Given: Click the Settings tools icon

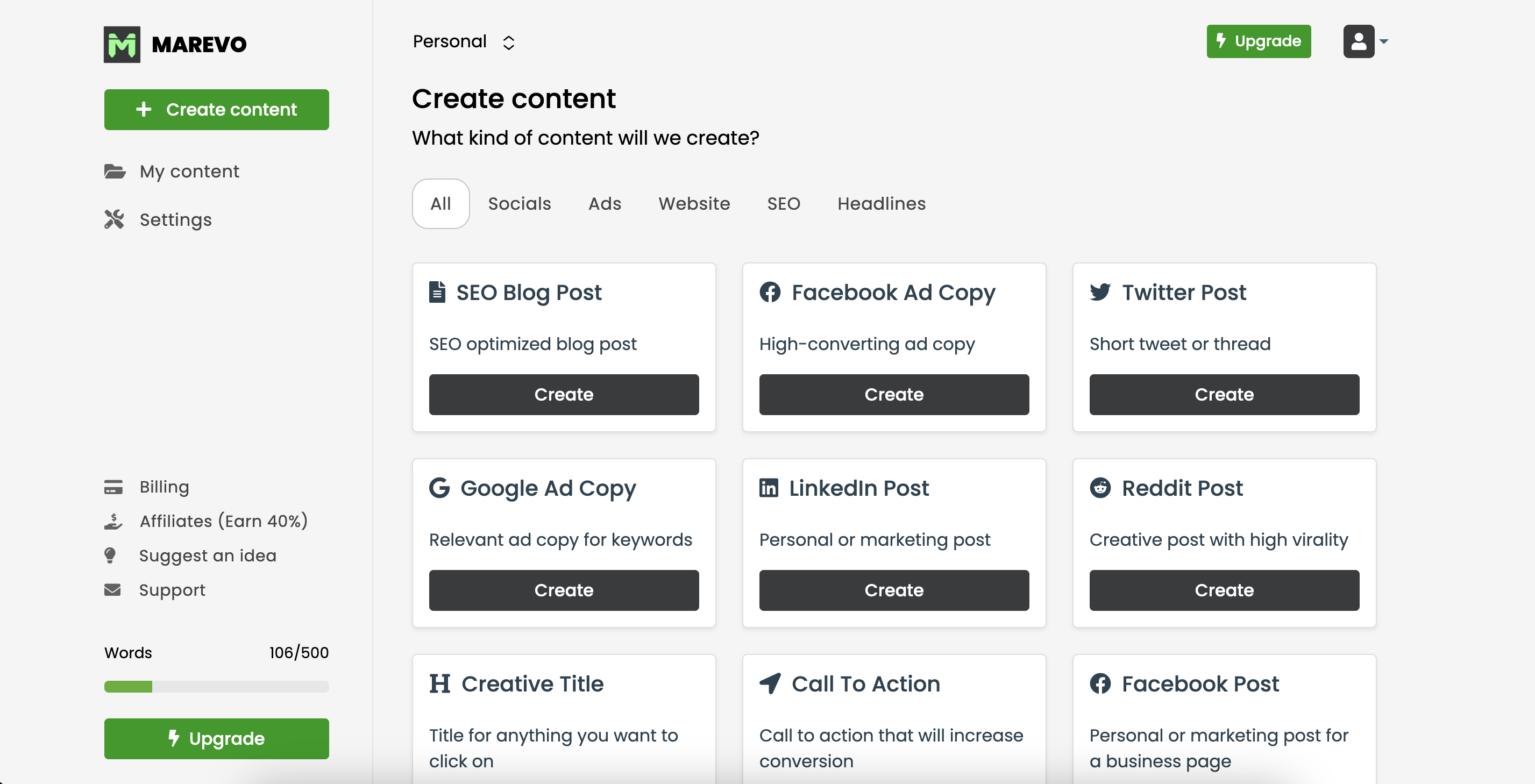Looking at the screenshot, I should coord(115,220).
